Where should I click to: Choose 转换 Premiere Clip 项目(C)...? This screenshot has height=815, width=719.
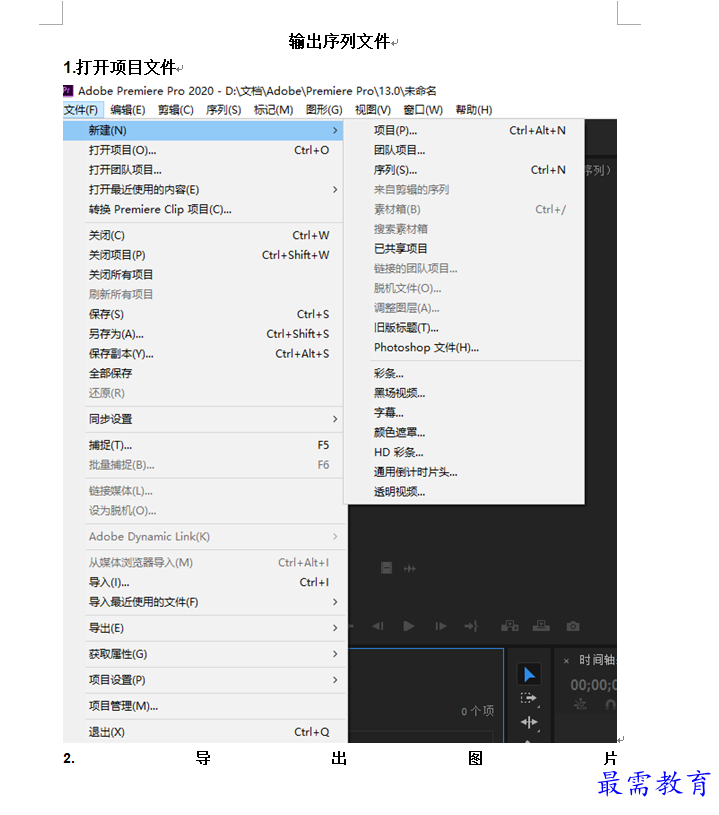click(203, 209)
